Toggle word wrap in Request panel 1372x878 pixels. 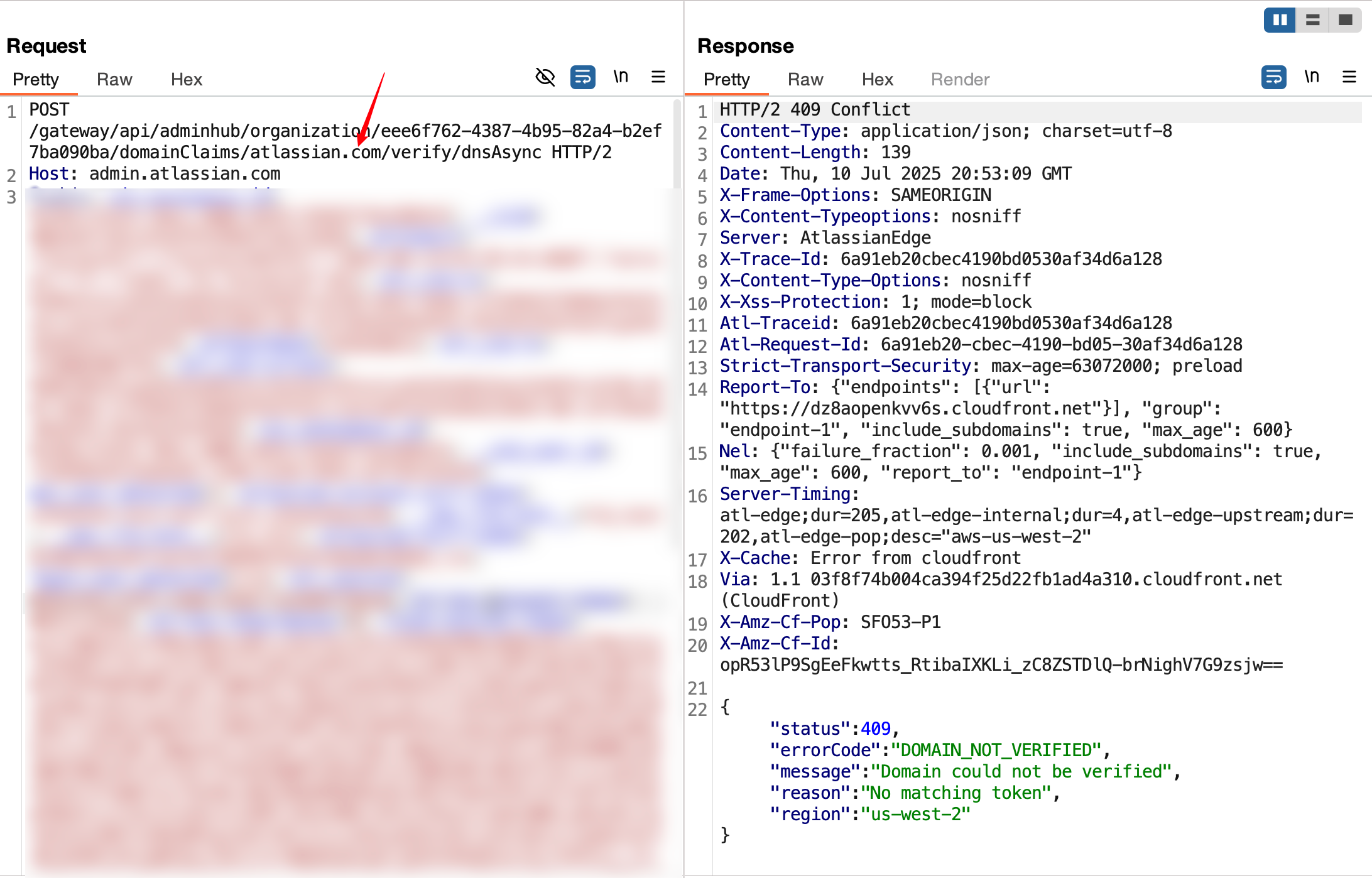click(x=582, y=77)
